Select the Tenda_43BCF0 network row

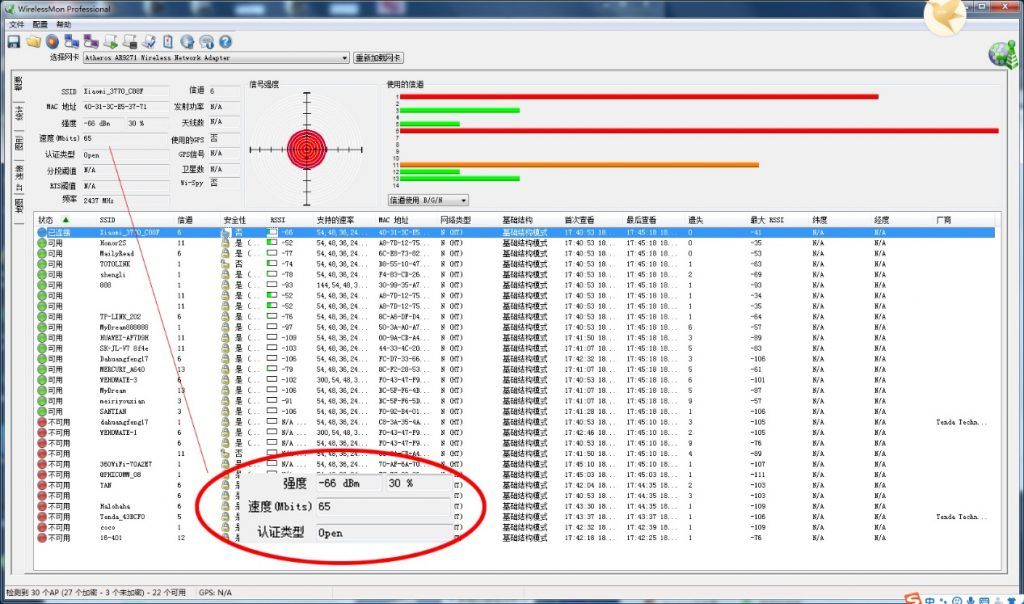coord(516,517)
